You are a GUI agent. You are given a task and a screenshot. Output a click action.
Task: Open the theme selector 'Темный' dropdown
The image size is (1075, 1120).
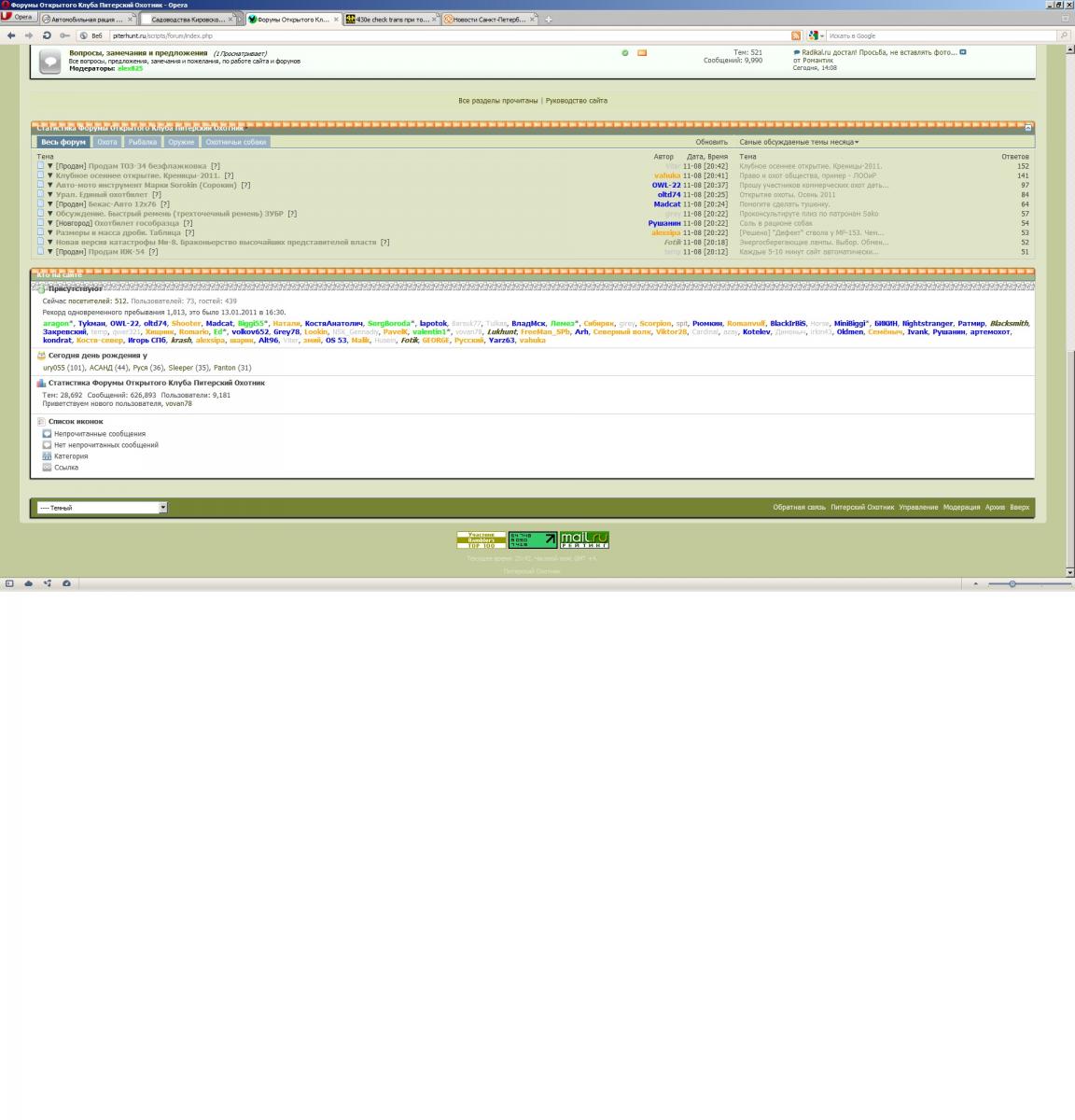point(103,508)
